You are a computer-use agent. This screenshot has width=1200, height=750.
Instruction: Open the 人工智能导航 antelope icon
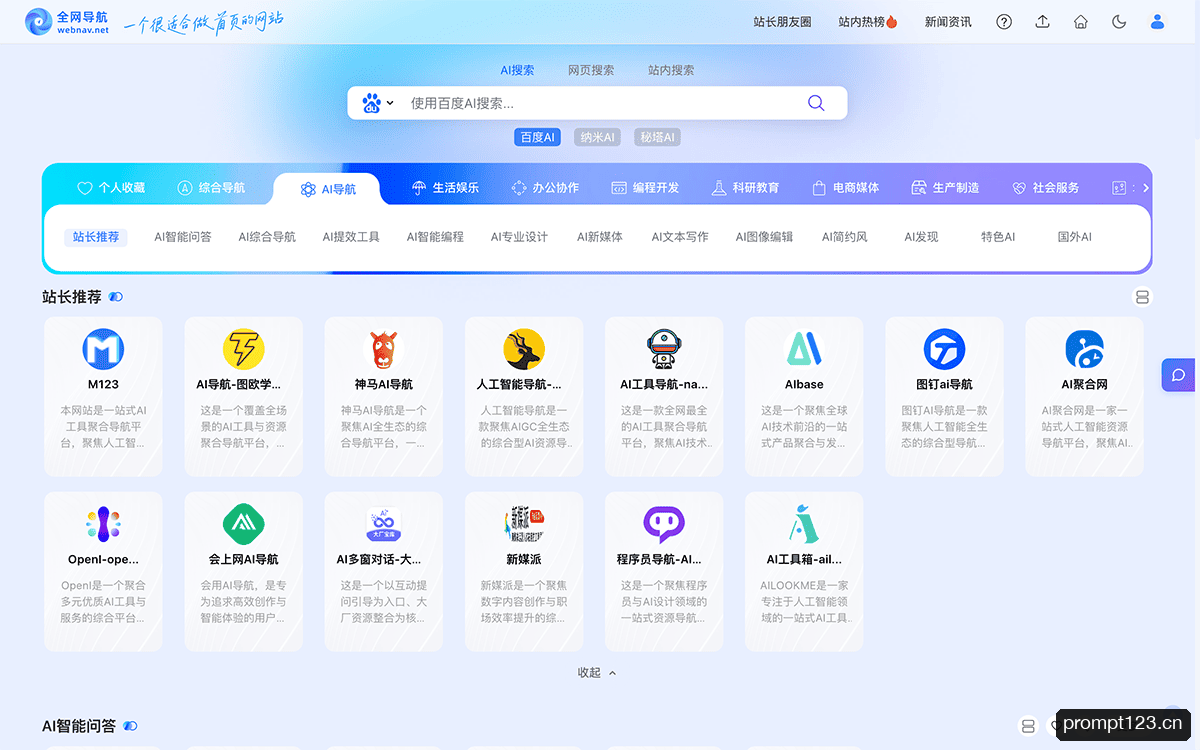(x=524, y=349)
